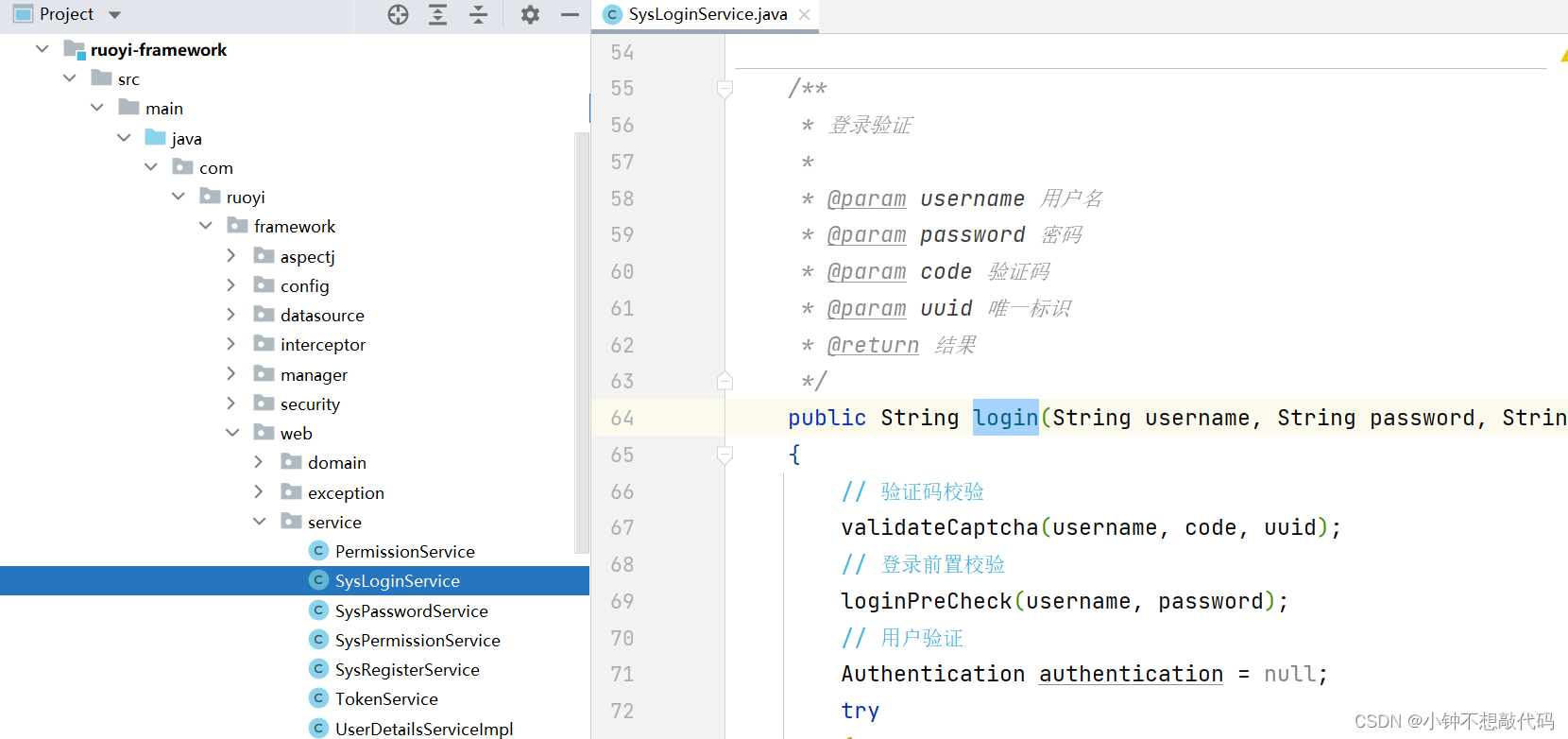Click the Project tool window icon
The image size is (1568, 739).
tap(23, 14)
